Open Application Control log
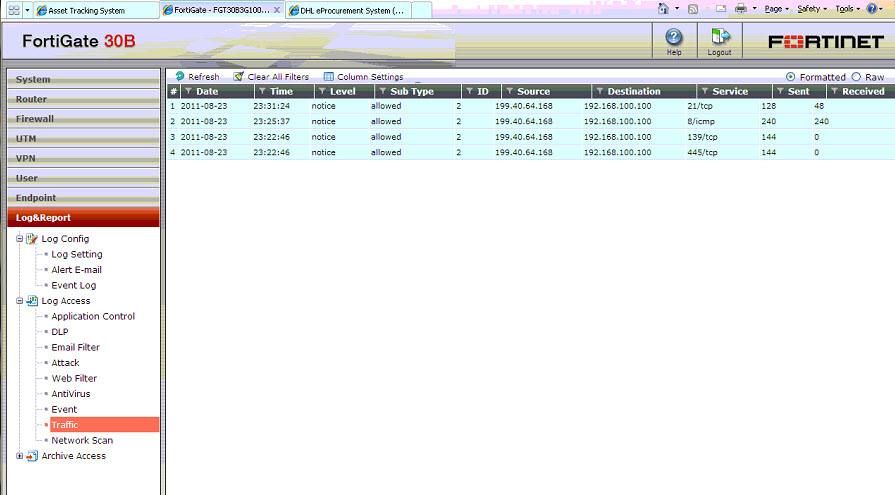This screenshot has height=495, width=895. click(x=93, y=316)
